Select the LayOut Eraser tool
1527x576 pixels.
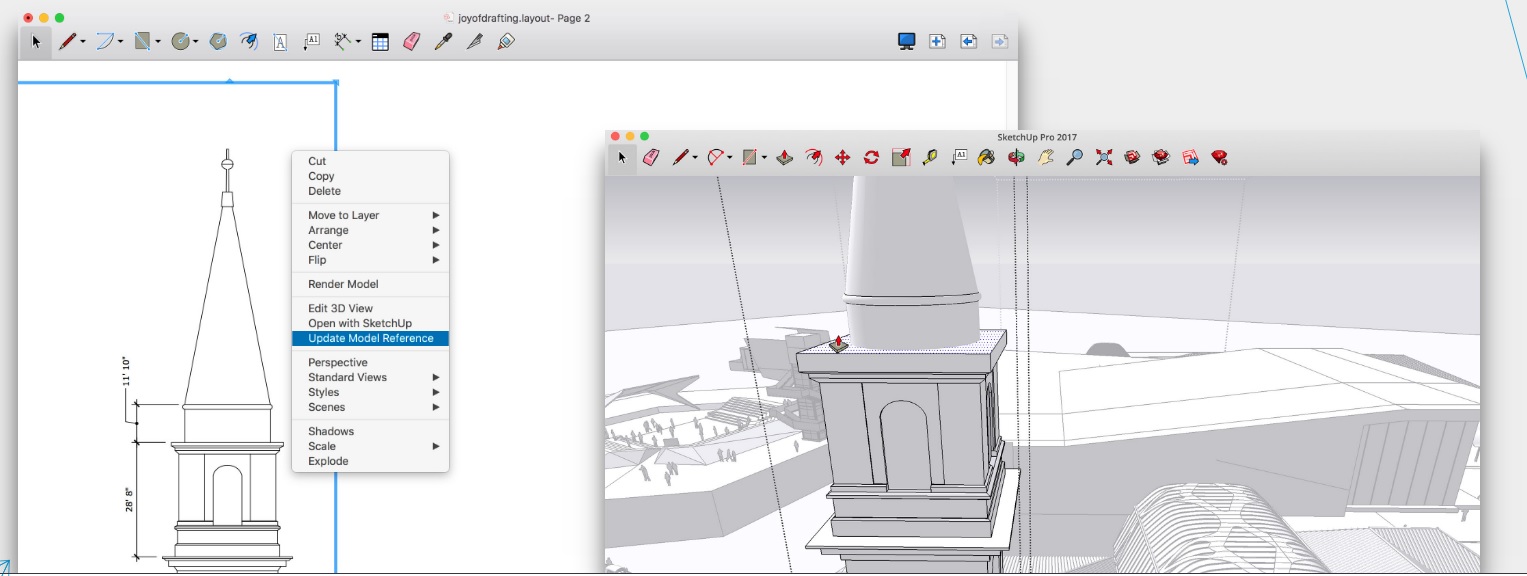411,42
